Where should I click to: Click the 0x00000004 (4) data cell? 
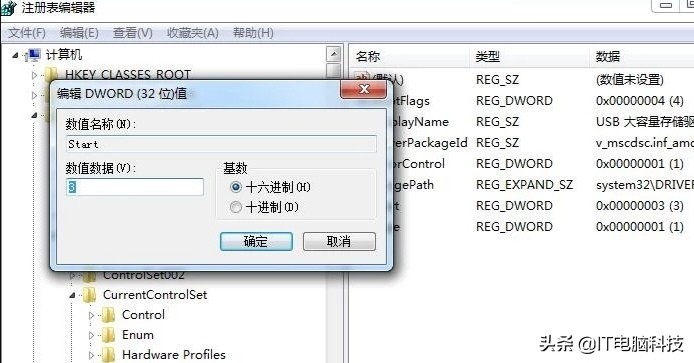pyautogui.click(x=640, y=101)
